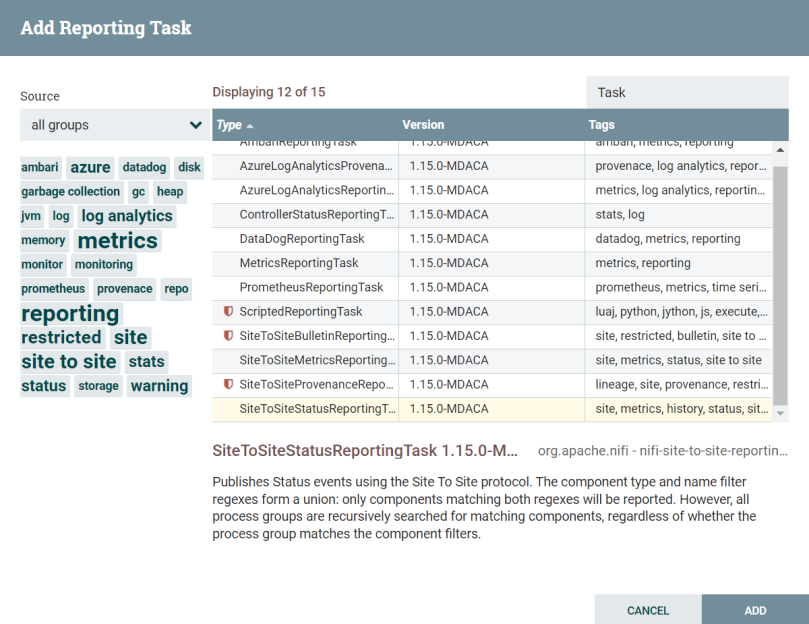The width and height of the screenshot is (809, 624).
Task: Filter by the "metrics" tag
Action: coord(117,240)
